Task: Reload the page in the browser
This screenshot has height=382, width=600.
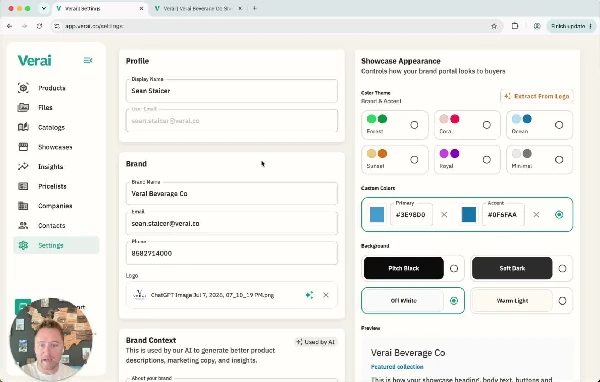Action: [x=39, y=26]
